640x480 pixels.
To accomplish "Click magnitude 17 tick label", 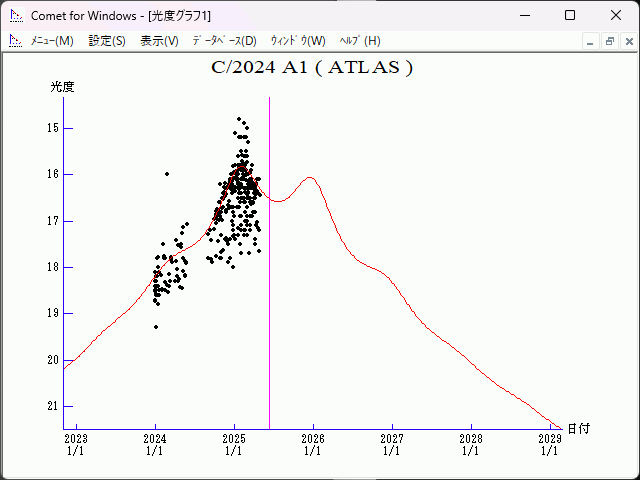I will click(53, 221).
